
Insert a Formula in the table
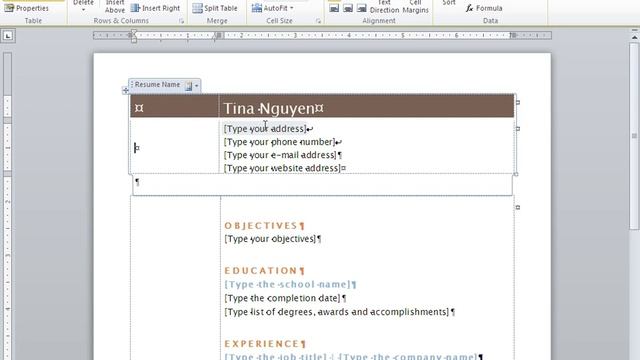tap(484, 8)
